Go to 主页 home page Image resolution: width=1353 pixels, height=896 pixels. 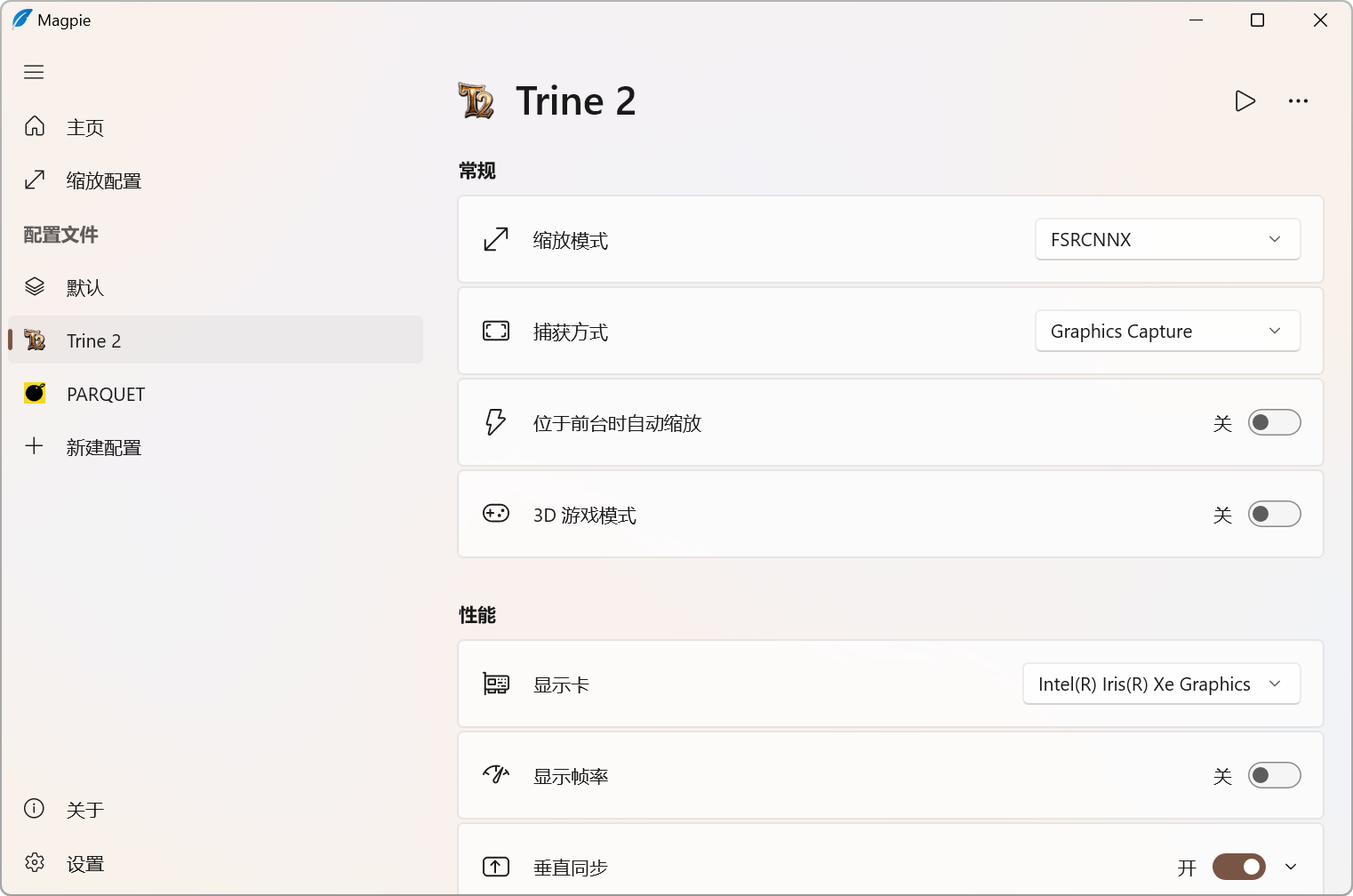click(x=215, y=127)
